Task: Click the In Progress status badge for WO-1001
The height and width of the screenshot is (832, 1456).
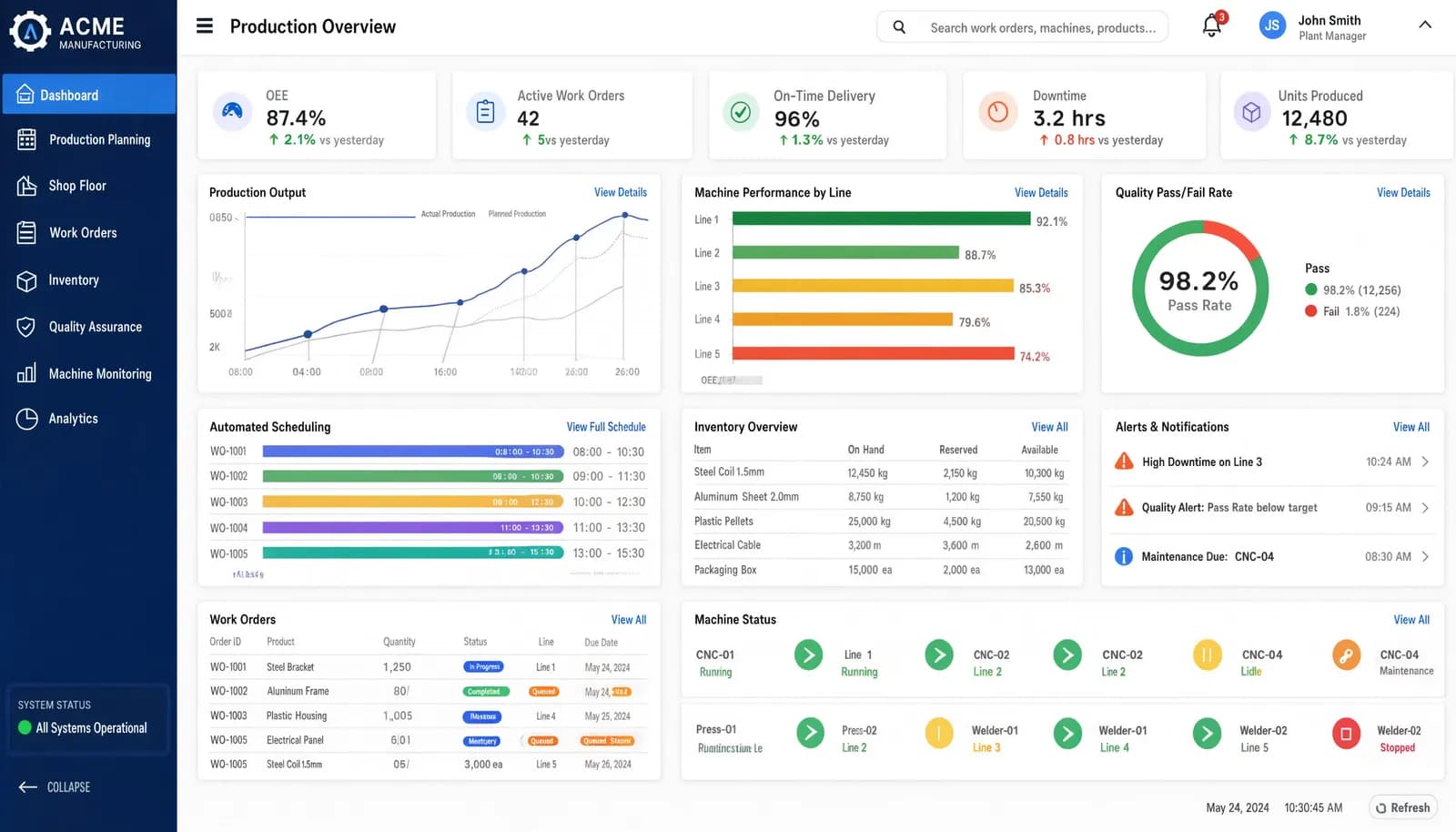Action: pos(483,667)
